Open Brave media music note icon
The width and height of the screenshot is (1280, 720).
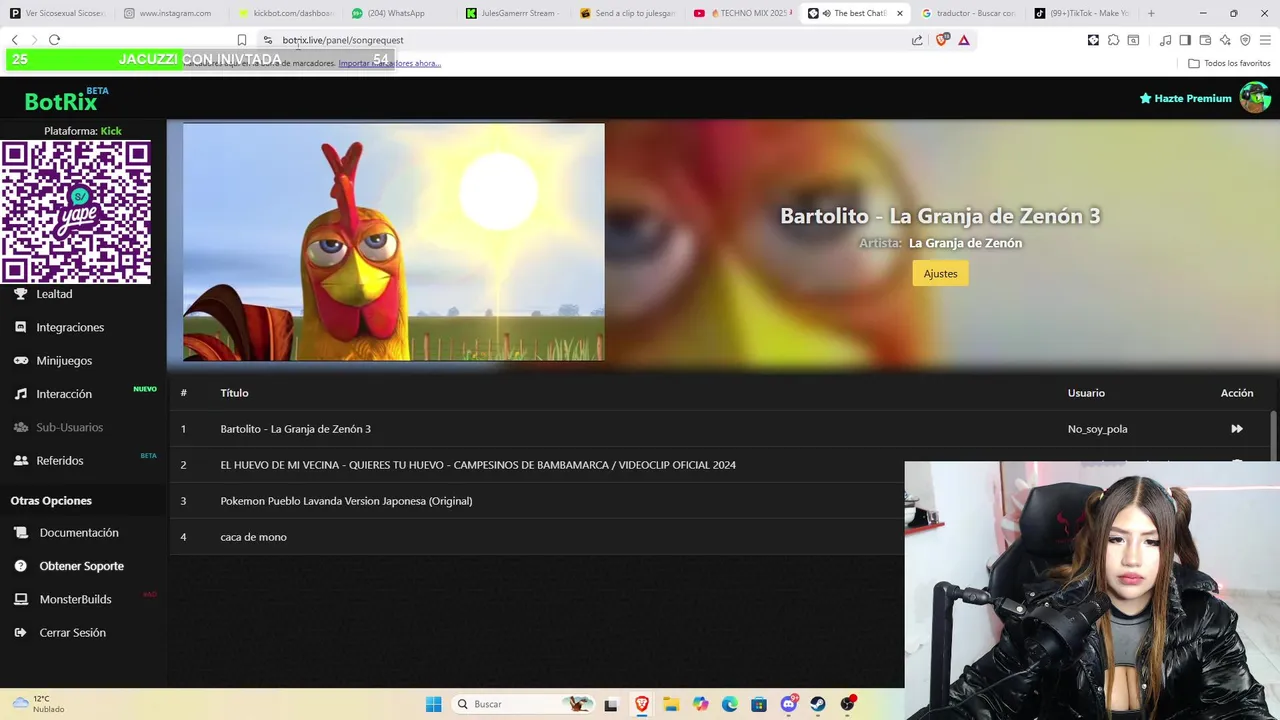[x=1165, y=40]
